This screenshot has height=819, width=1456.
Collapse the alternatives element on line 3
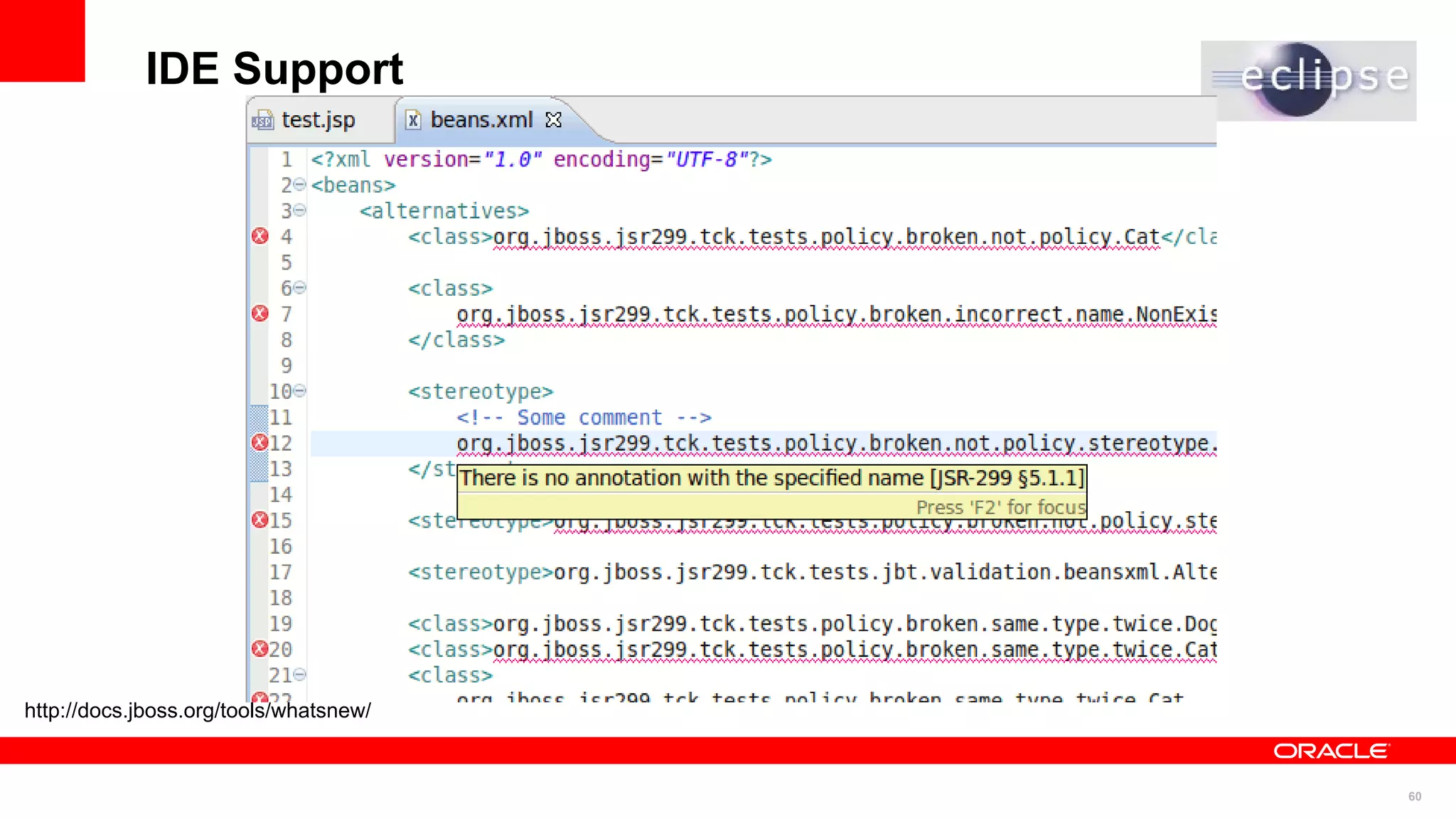(300, 210)
